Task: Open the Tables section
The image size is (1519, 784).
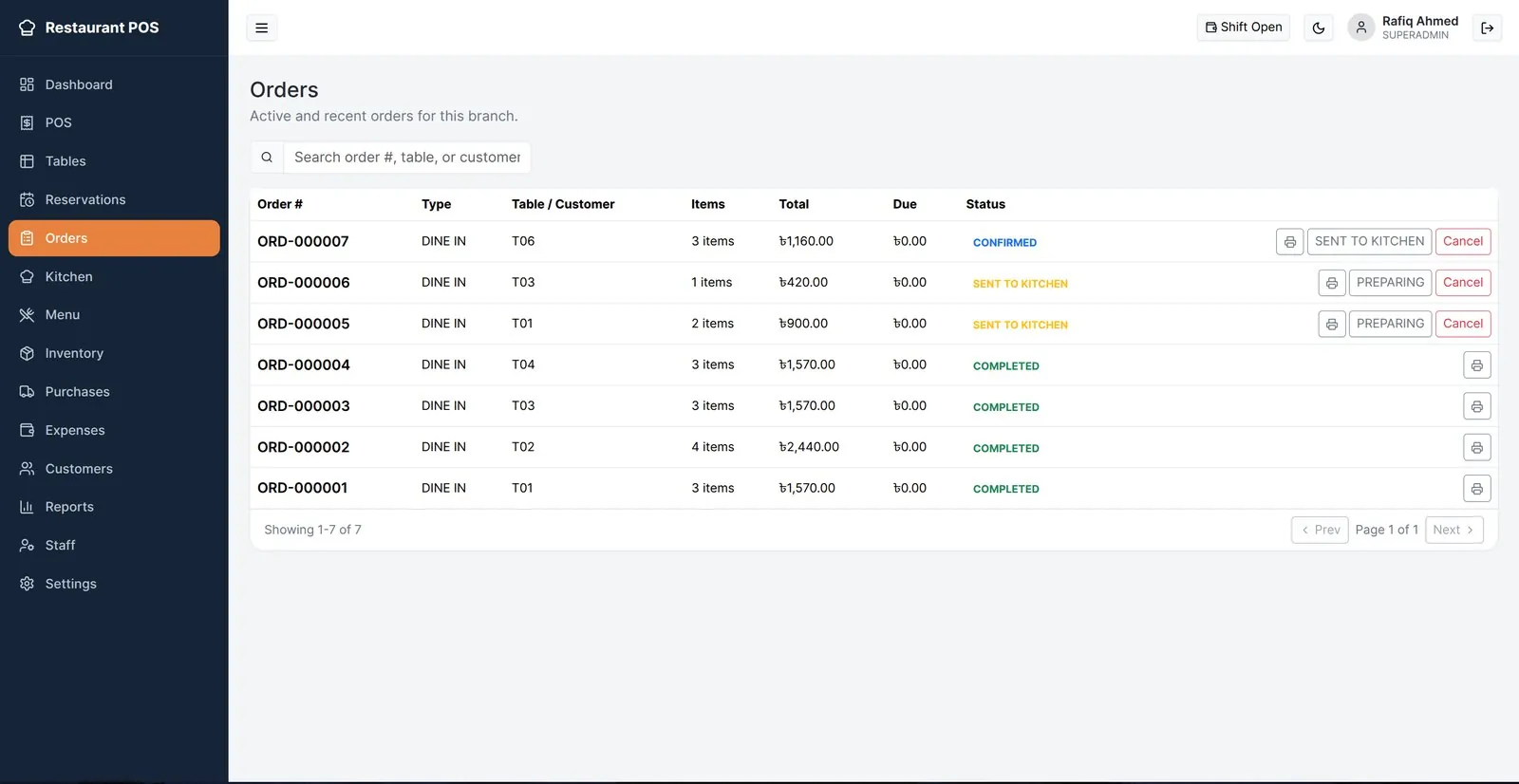Action: pyautogui.click(x=114, y=161)
